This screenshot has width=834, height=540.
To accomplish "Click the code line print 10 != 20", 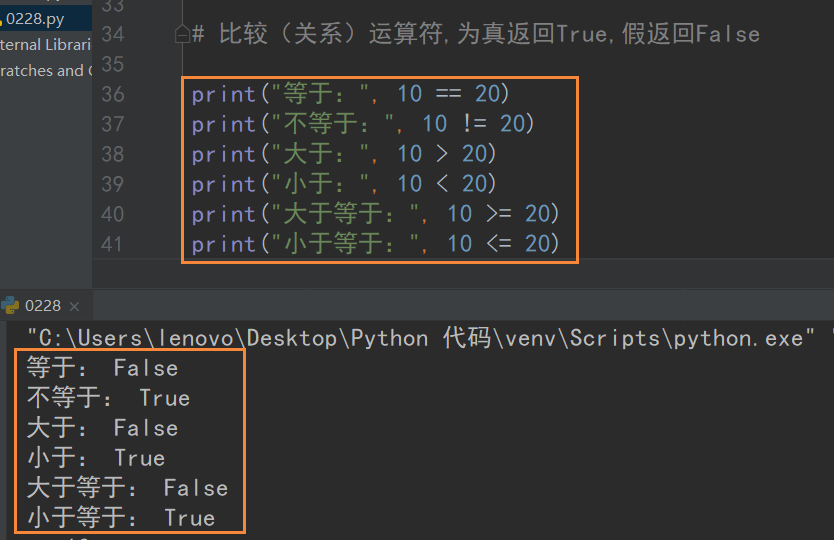I will tap(363, 124).
